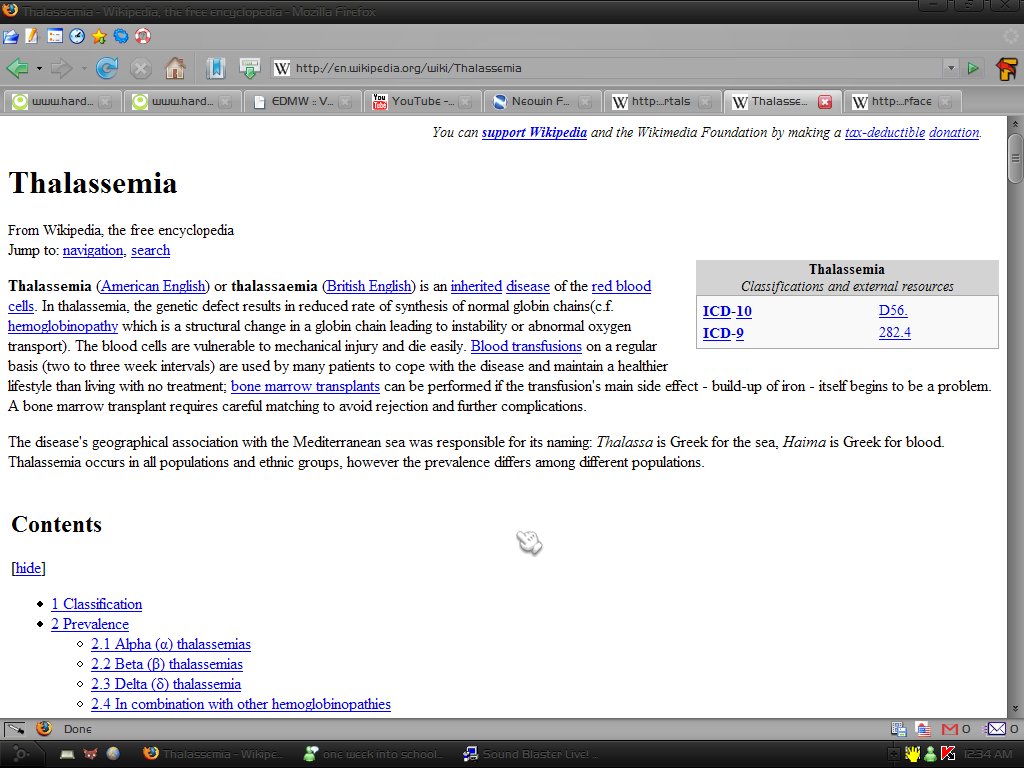
Task: Open the downloads icon in the toolbar
Action: tap(249, 68)
